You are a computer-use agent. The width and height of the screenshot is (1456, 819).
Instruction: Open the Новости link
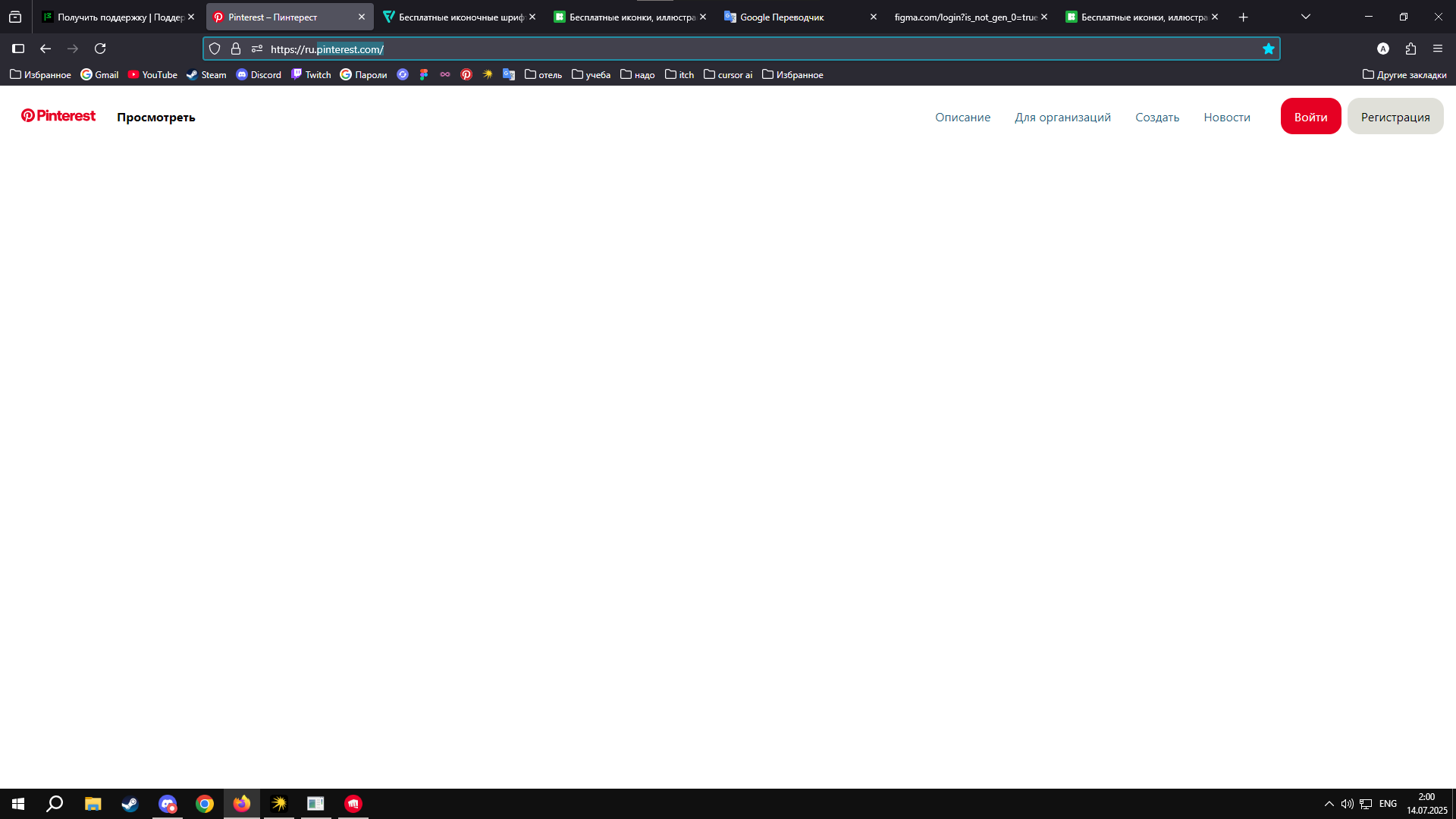click(x=1227, y=118)
